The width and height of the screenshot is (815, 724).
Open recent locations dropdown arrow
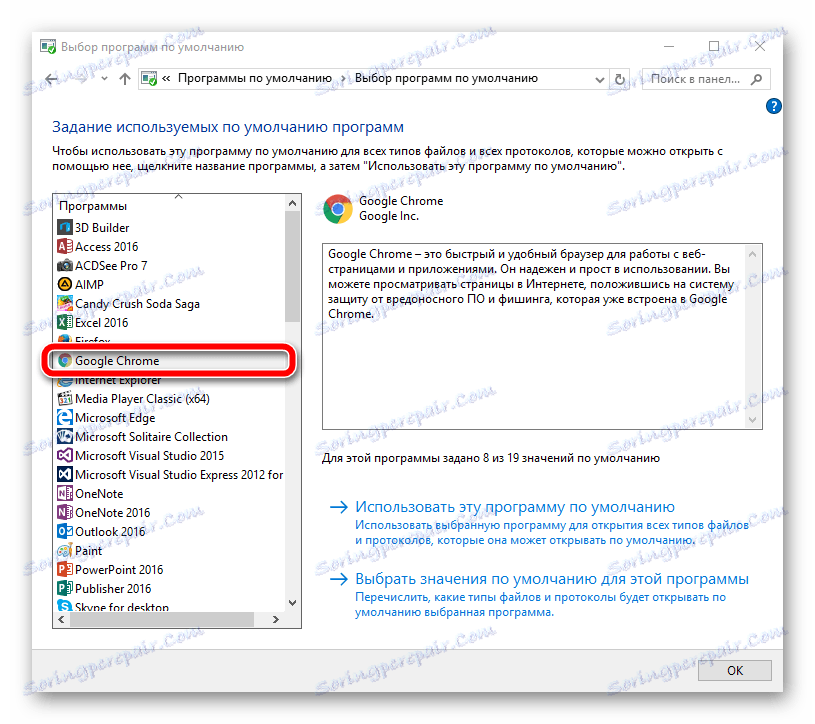point(104,79)
